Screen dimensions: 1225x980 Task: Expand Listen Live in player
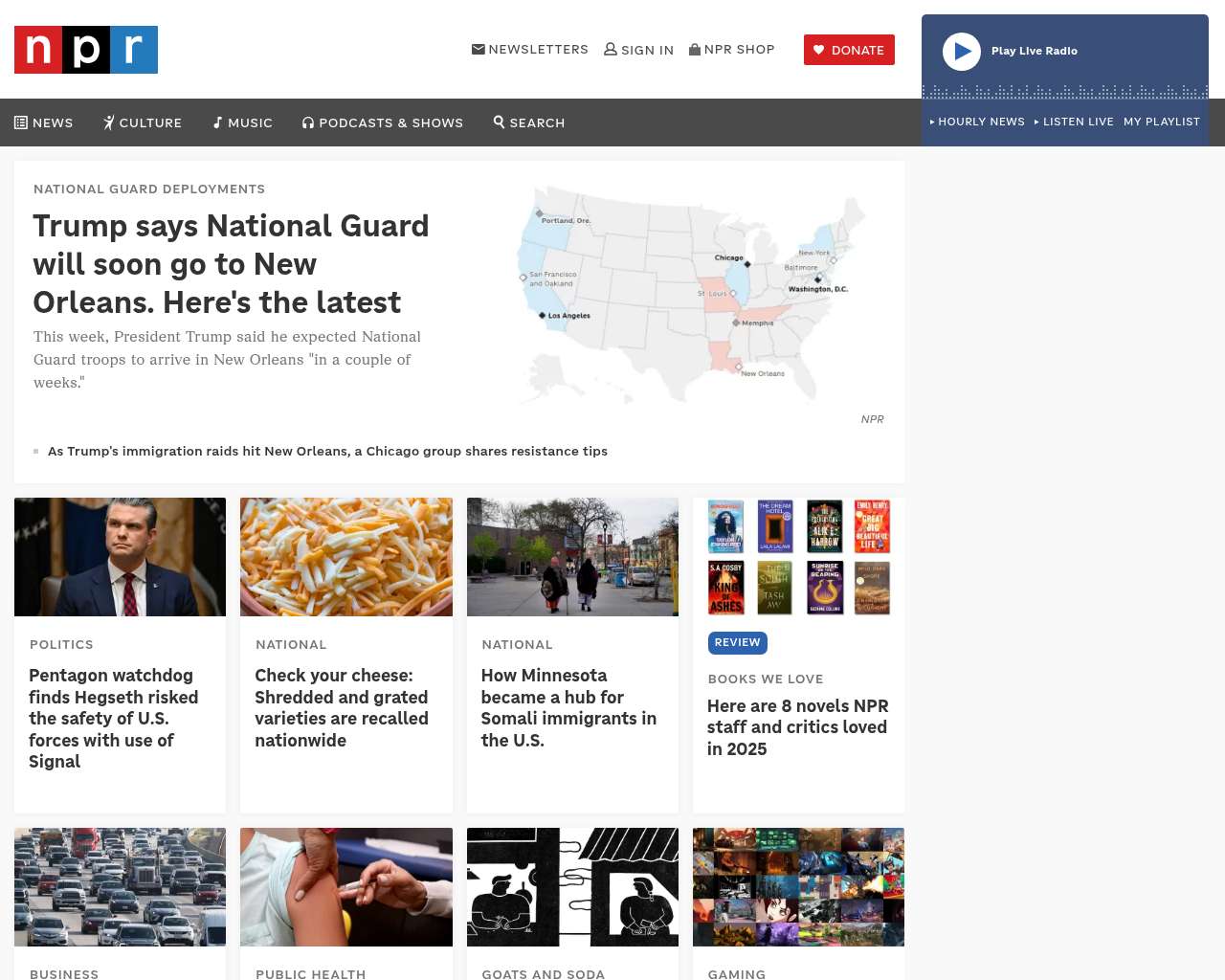click(1074, 122)
